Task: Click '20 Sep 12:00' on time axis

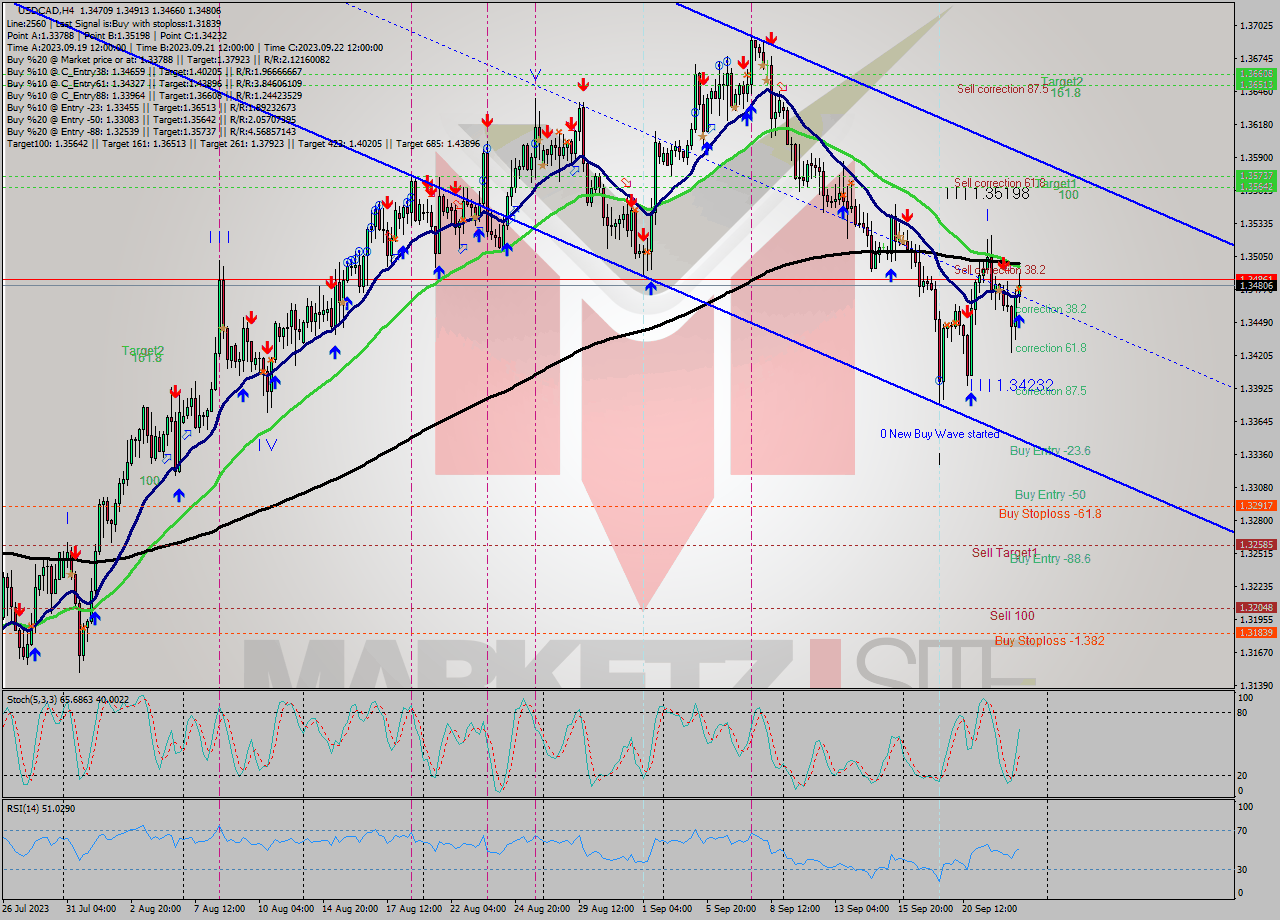Action: [989, 909]
